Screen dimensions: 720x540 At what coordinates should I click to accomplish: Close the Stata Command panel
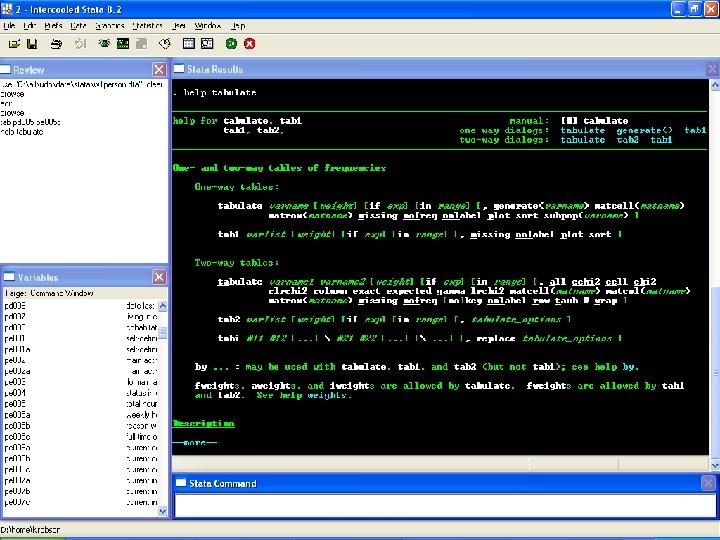coord(708,483)
